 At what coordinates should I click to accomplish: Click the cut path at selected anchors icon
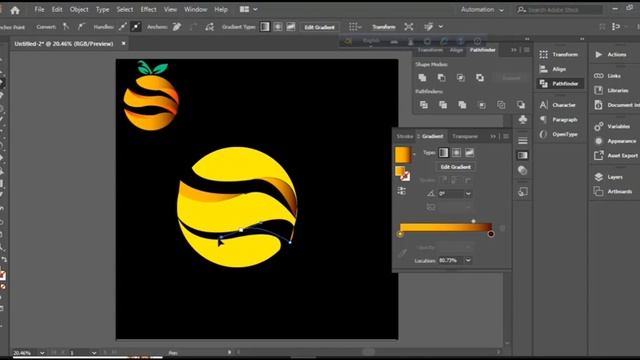tap(209, 27)
